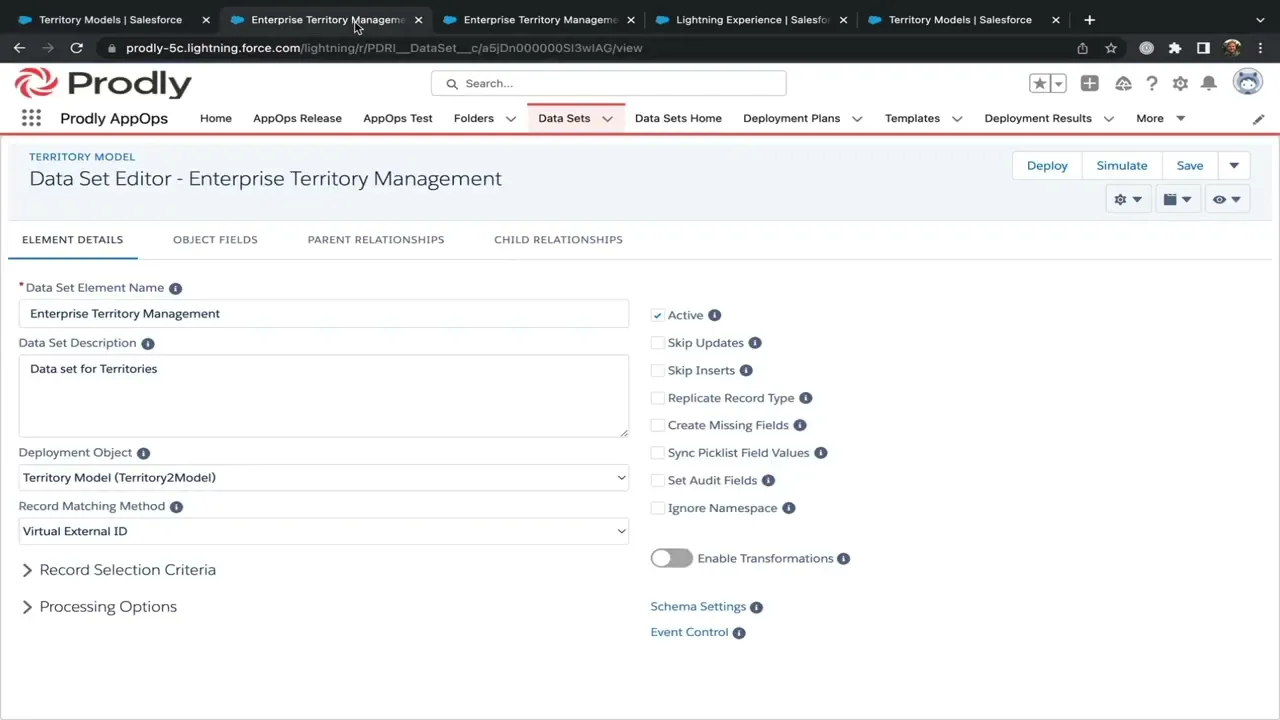Viewport: 1280px width, 720px height.
Task: Uncheck the Active checkbox
Action: 658,315
